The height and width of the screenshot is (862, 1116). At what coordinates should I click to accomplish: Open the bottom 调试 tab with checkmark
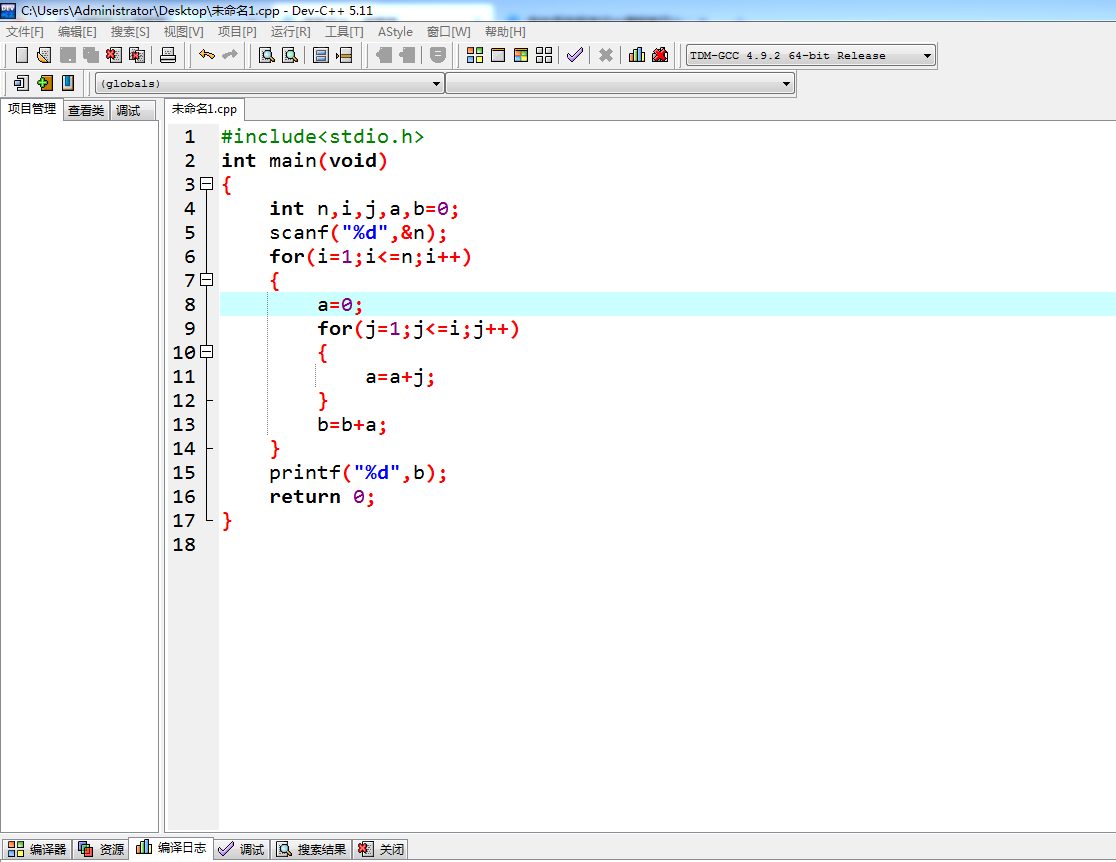click(241, 849)
